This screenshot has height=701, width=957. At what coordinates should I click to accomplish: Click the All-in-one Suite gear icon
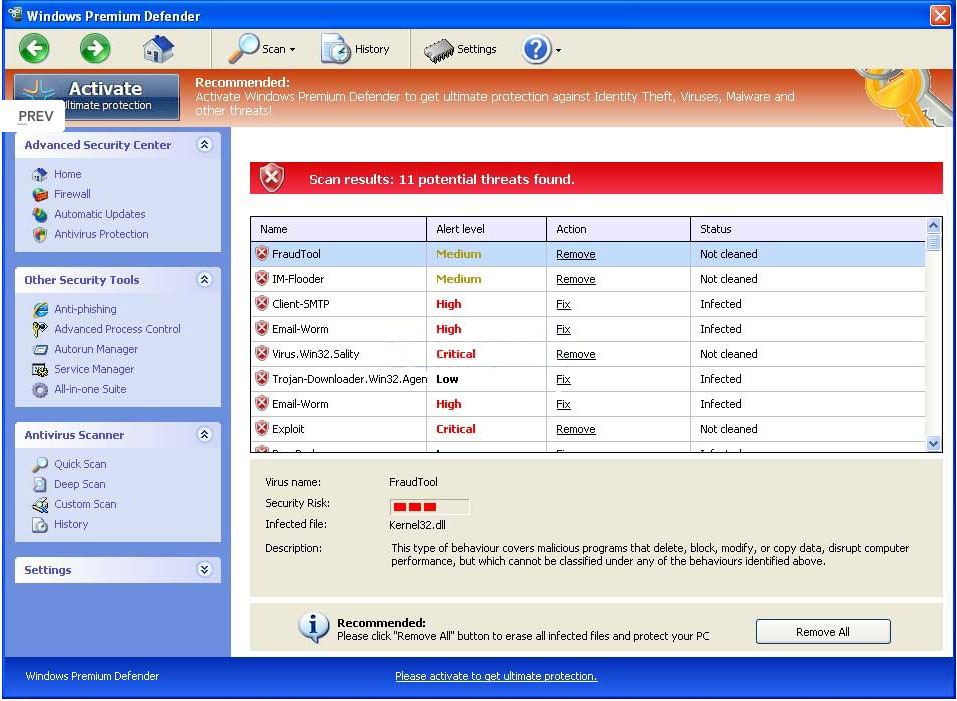(x=40, y=390)
